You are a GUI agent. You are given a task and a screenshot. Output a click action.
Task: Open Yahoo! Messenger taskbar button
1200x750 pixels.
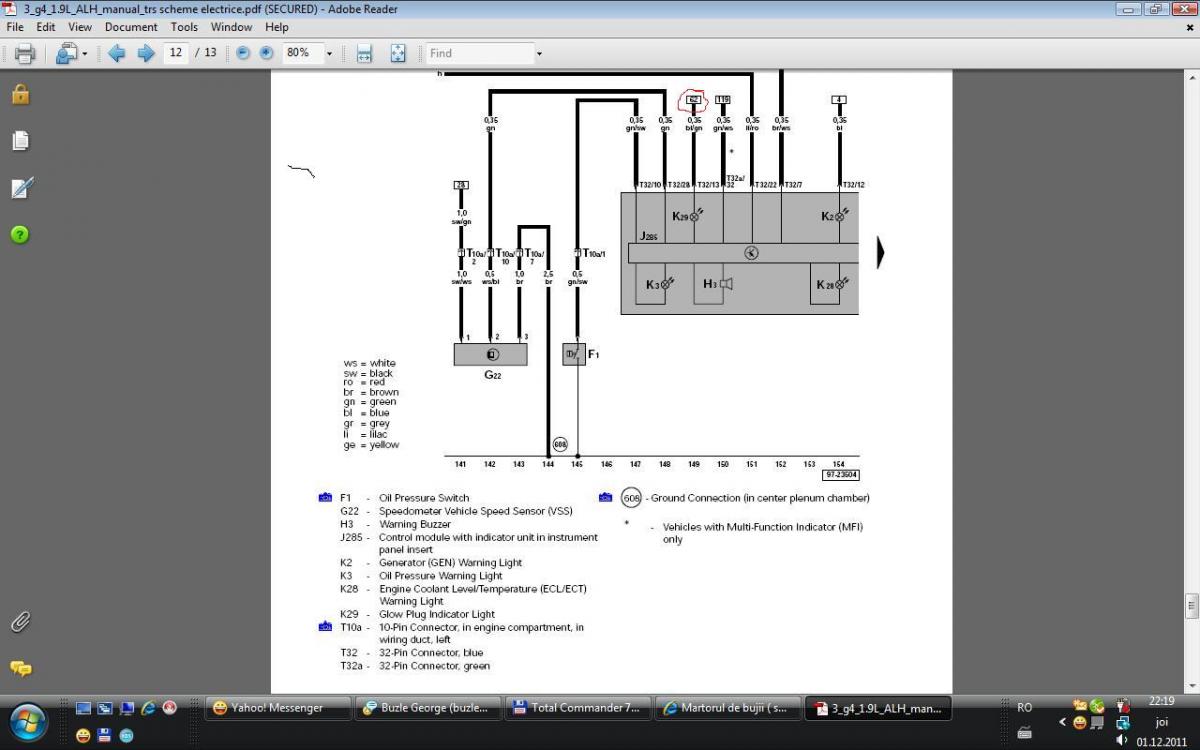[278, 708]
